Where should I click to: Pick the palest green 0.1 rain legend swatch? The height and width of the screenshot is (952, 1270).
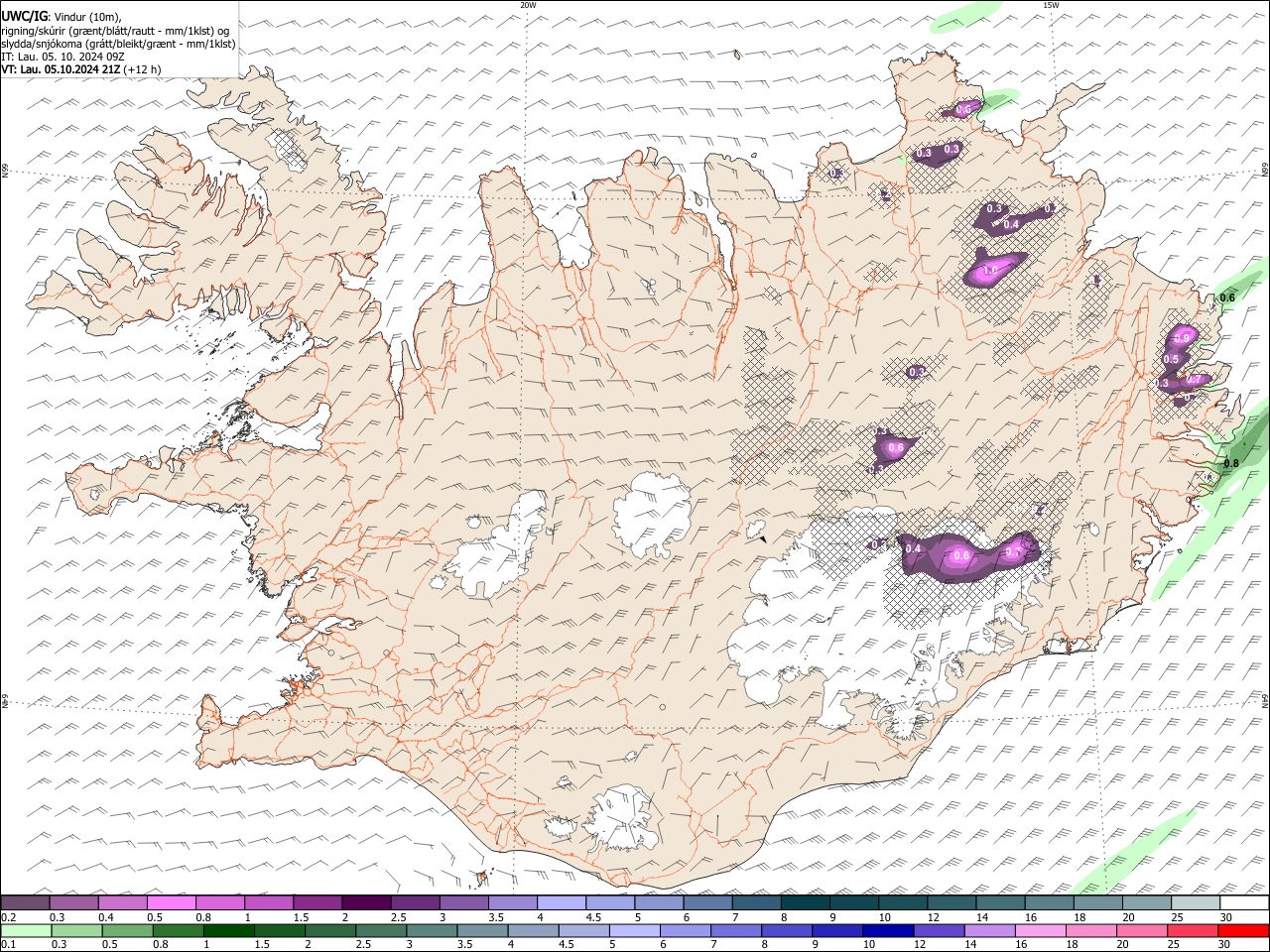point(26,930)
